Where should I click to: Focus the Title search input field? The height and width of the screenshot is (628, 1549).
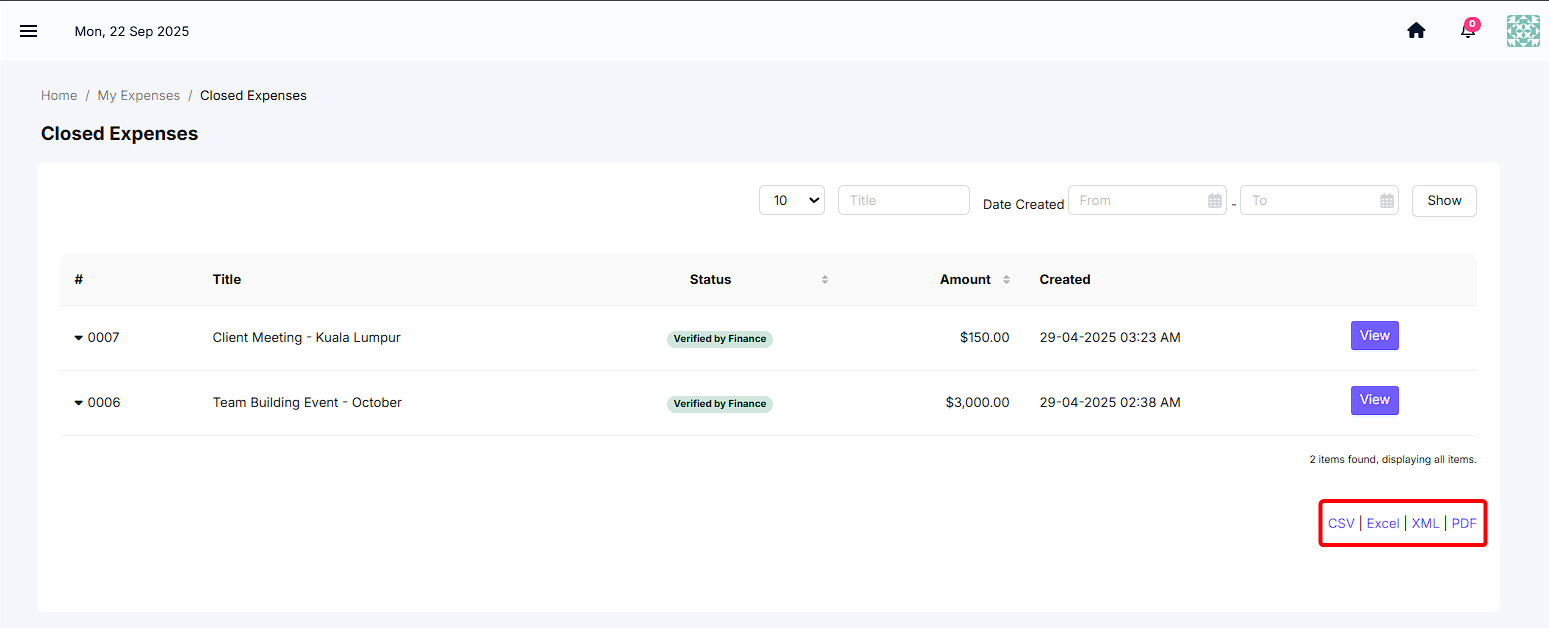[904, 200]
